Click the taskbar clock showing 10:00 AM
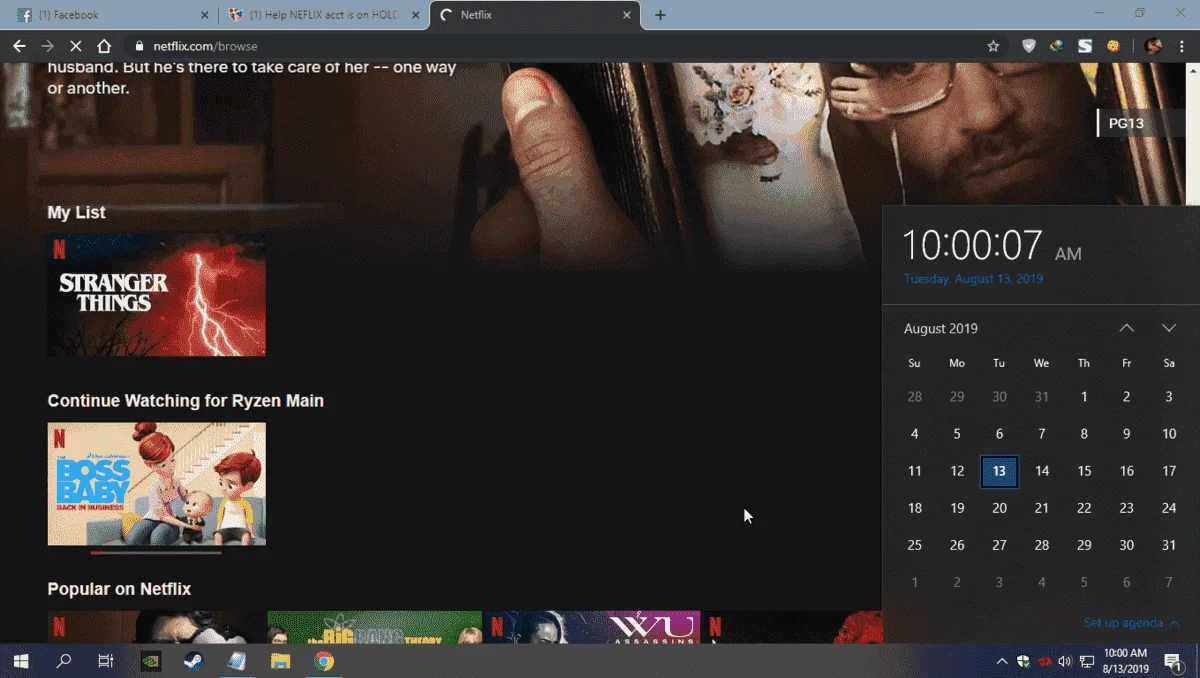This screenshot has width=1200, height=678. 1125,661
